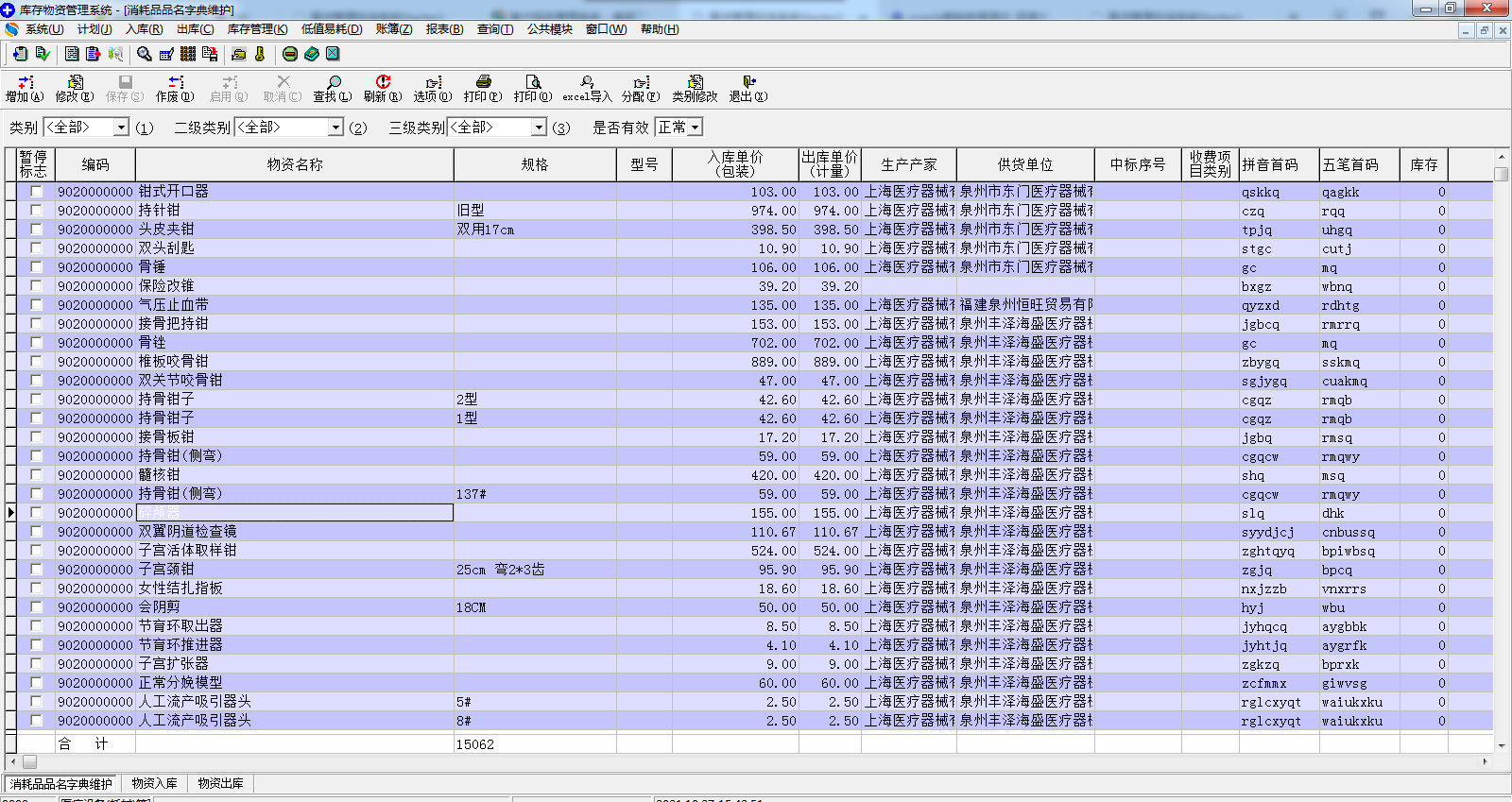1512x802 pixels.
Task: Click the 供货单位 column header
Action: pos(1025,164)
